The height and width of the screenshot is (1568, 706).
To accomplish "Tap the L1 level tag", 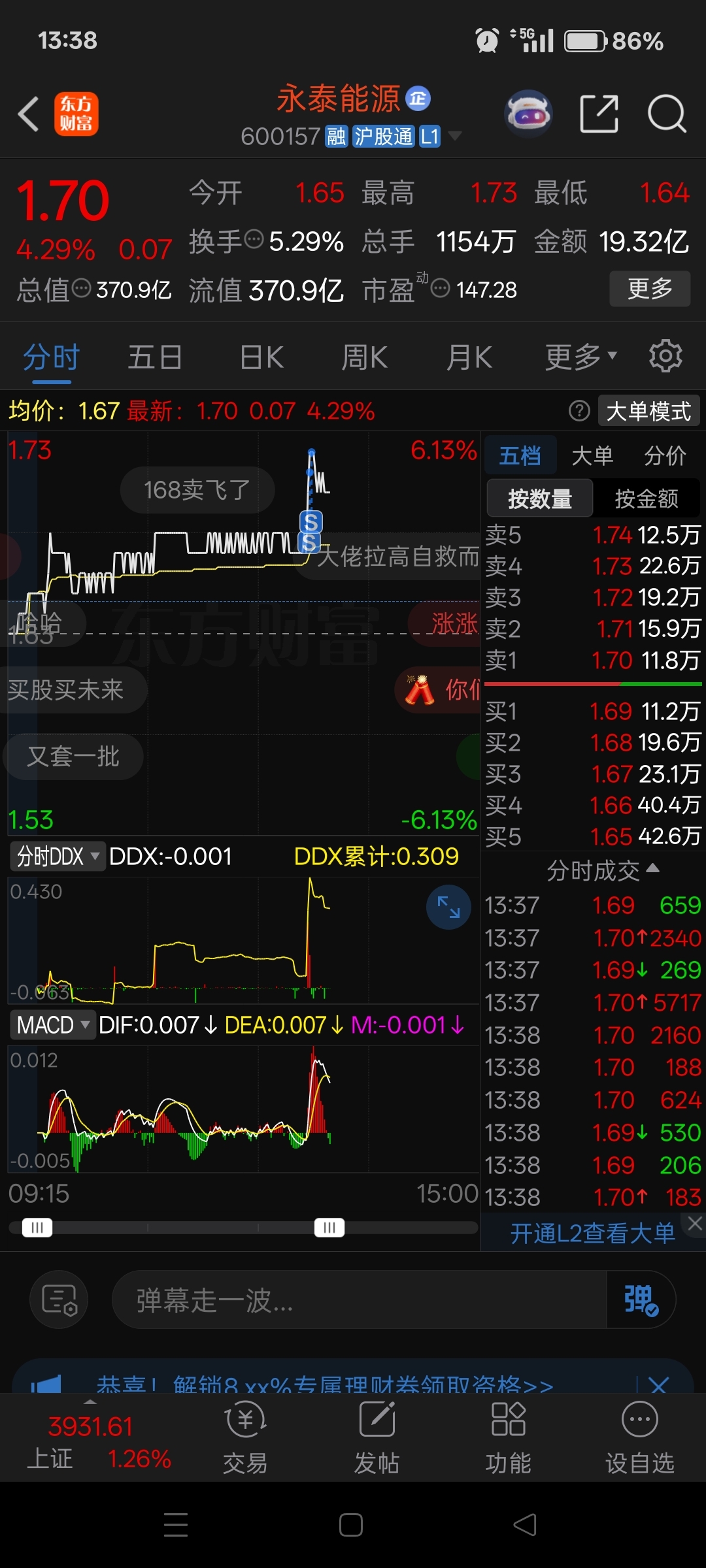I will pyautogui.click(x=429, y=137).
